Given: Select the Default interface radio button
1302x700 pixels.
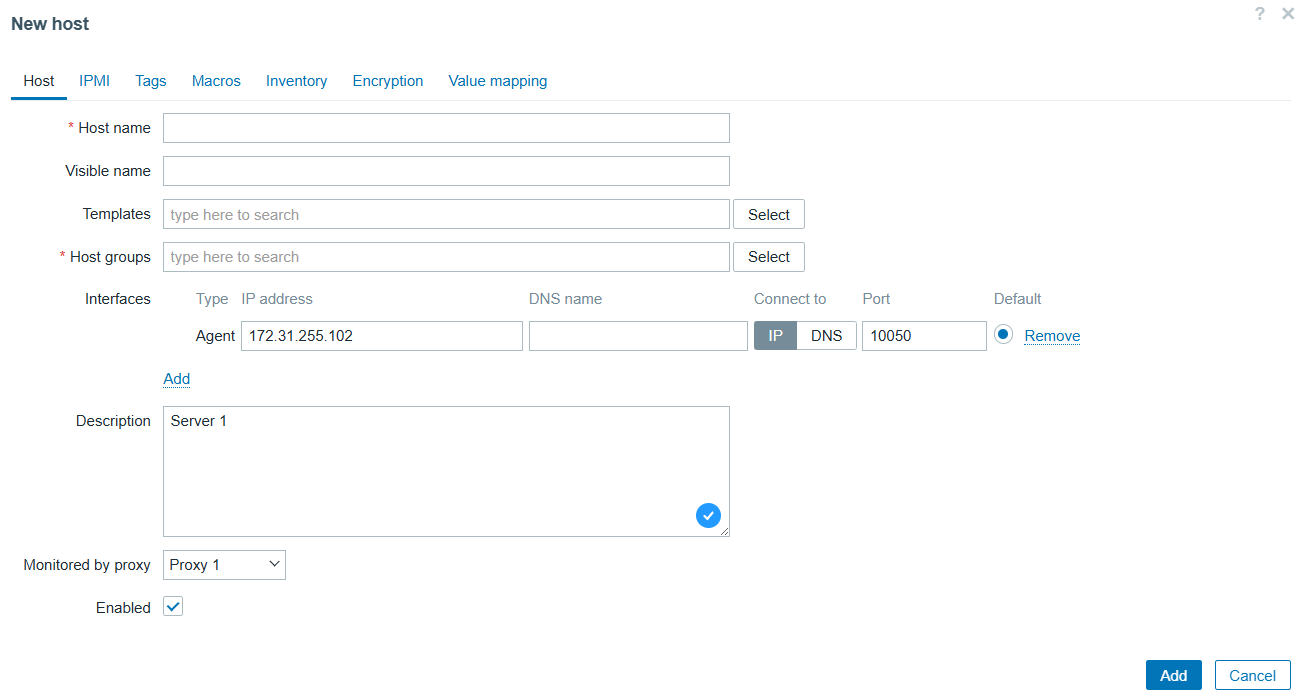Looking at the screenshot, I should point(1004,336).
